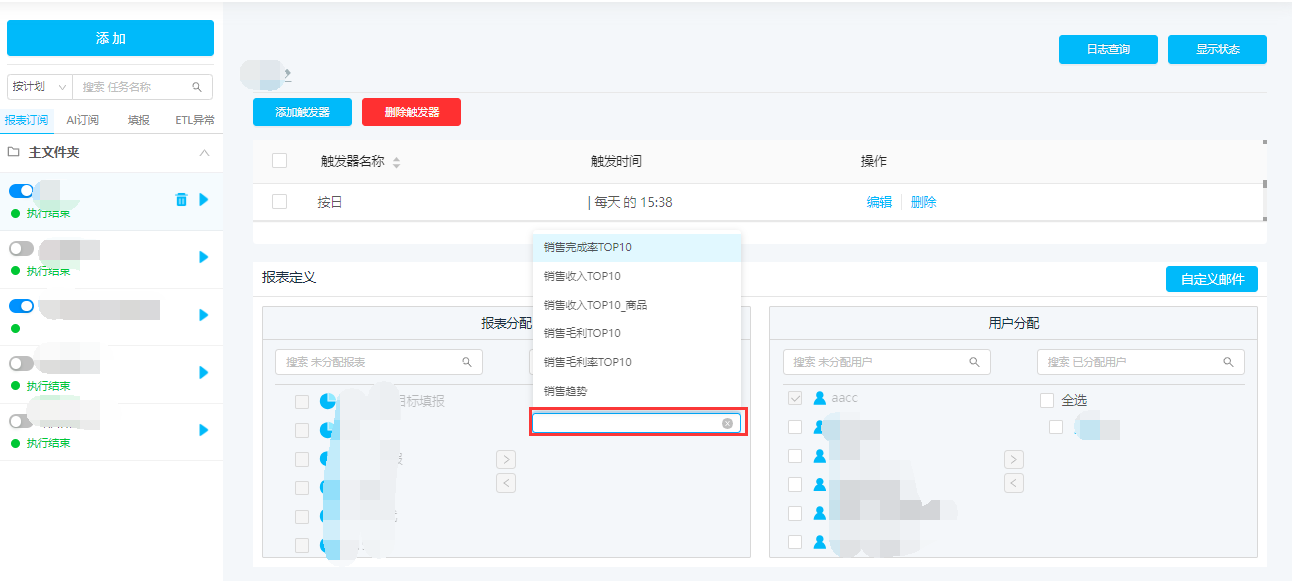Viewport: 1292px width, 581px height.
Task: Toggle the switch on the selected task row
Action: coord(21,191)
